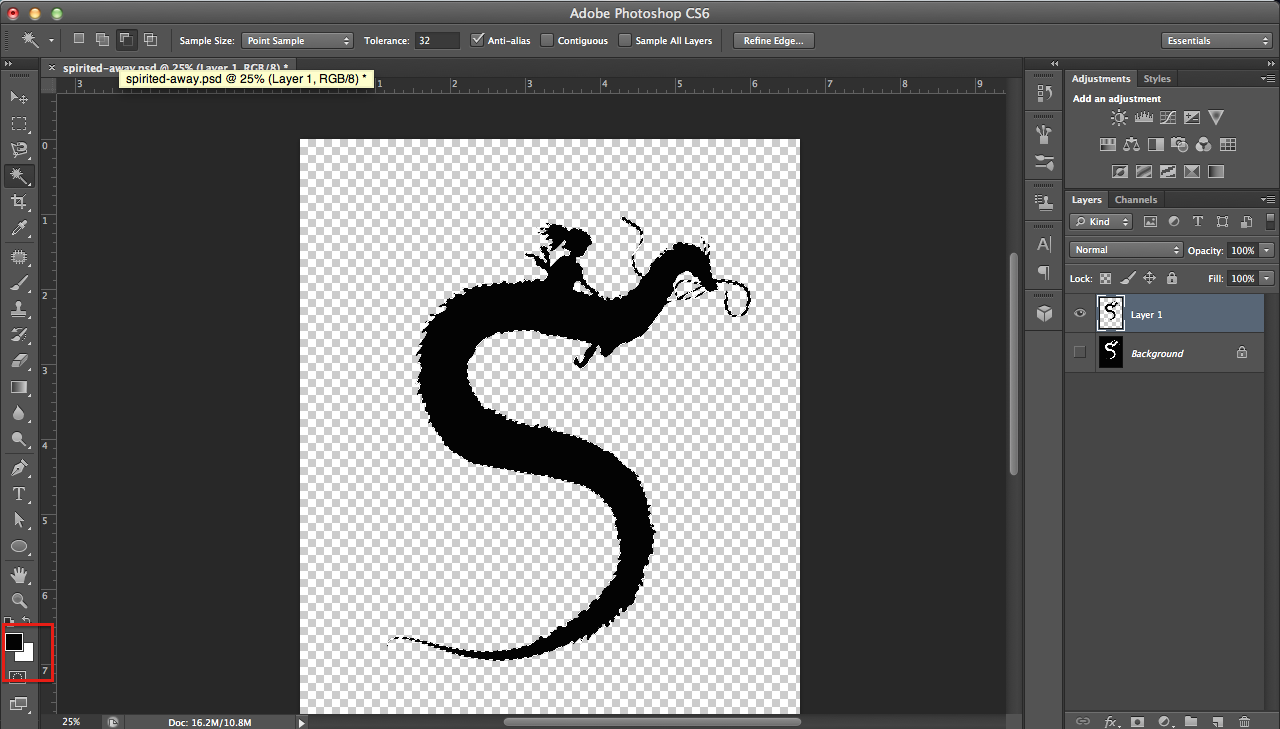
Task: Click the Refine Edge button
Action: coord(774,41)
